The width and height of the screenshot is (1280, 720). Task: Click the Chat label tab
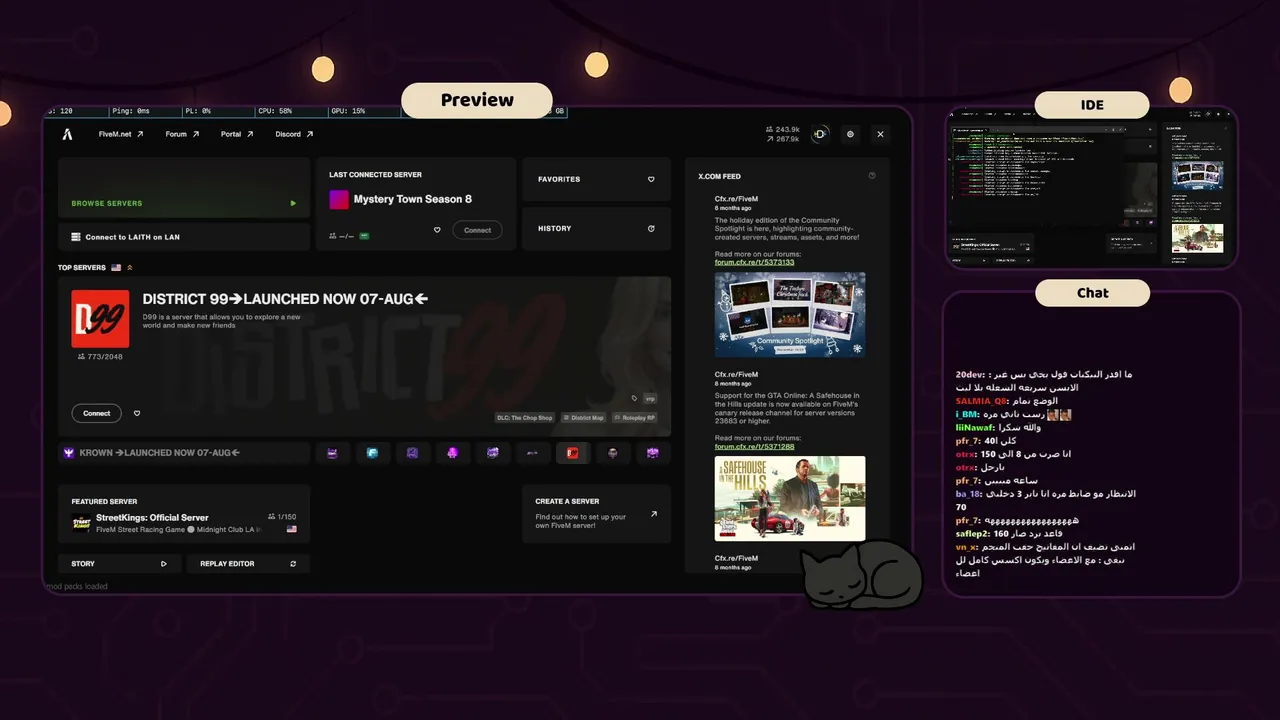click(1092, 293)
